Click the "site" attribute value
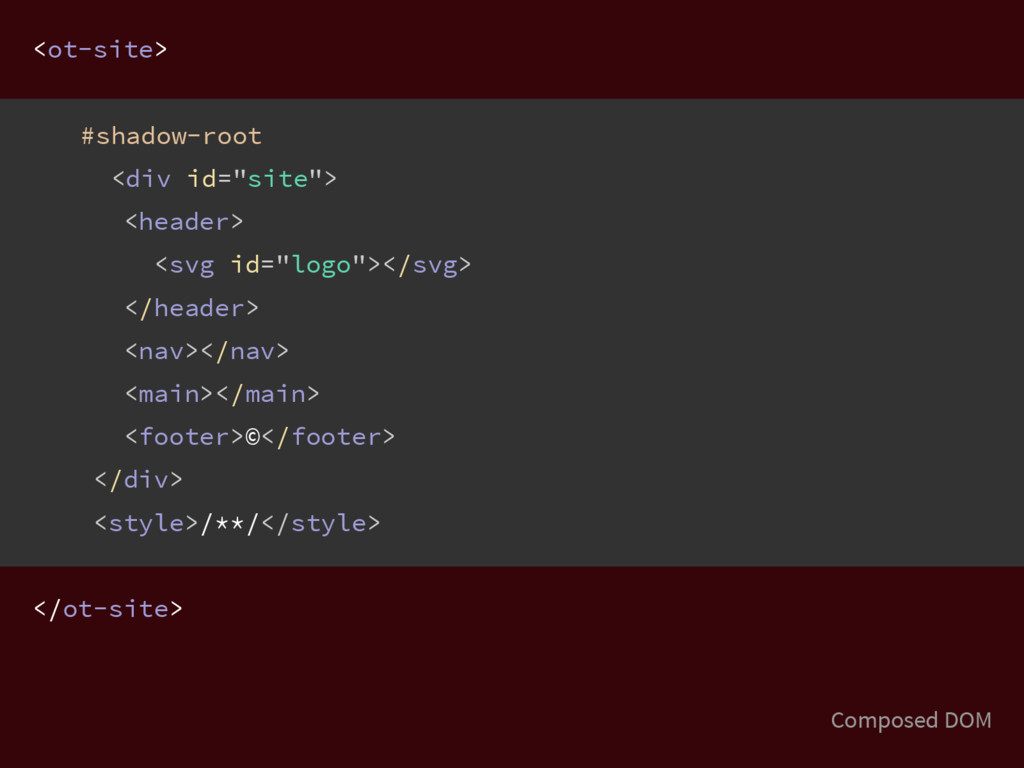 point(278,178)
